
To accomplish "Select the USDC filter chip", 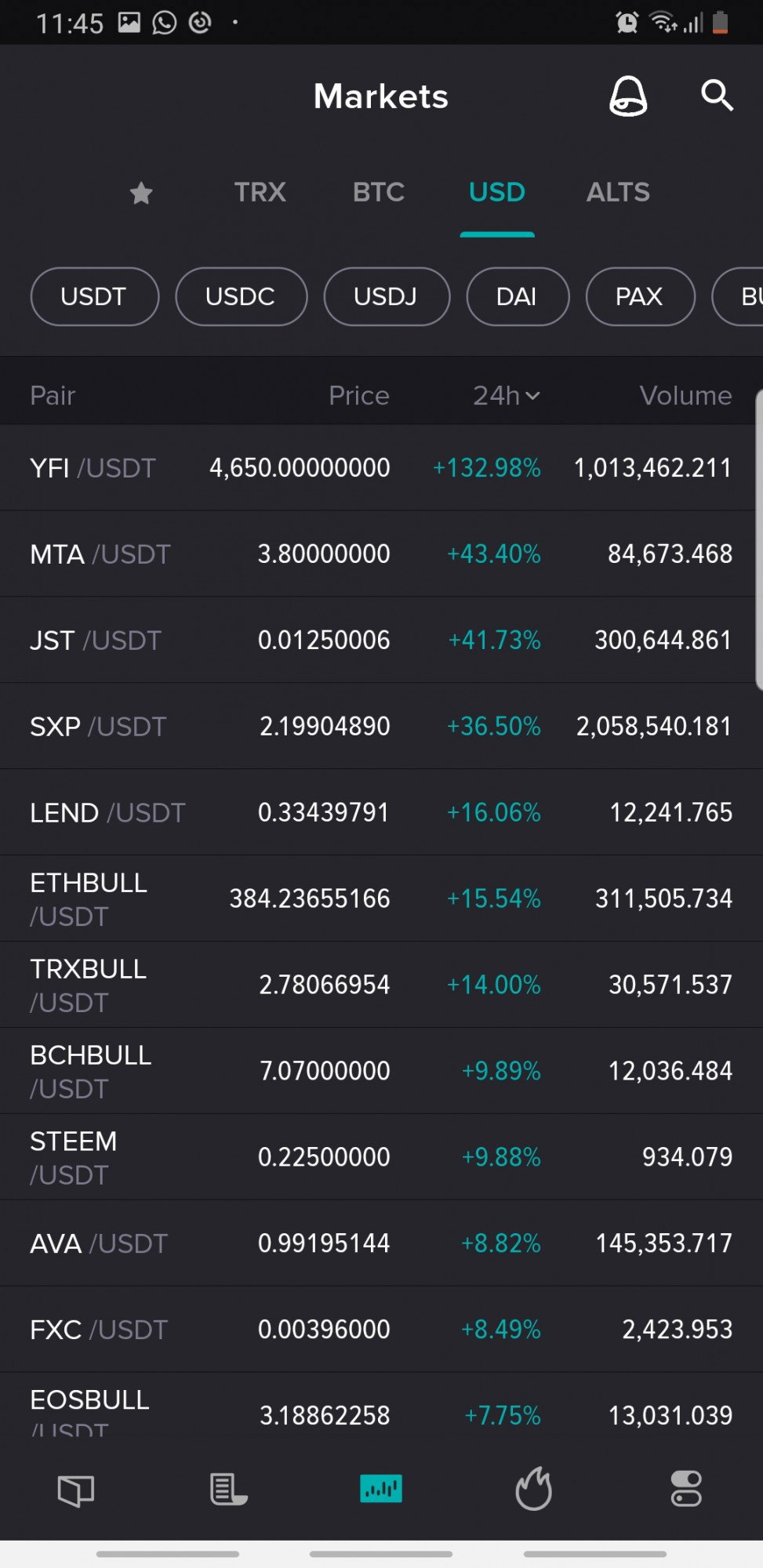I will point(241,296).
